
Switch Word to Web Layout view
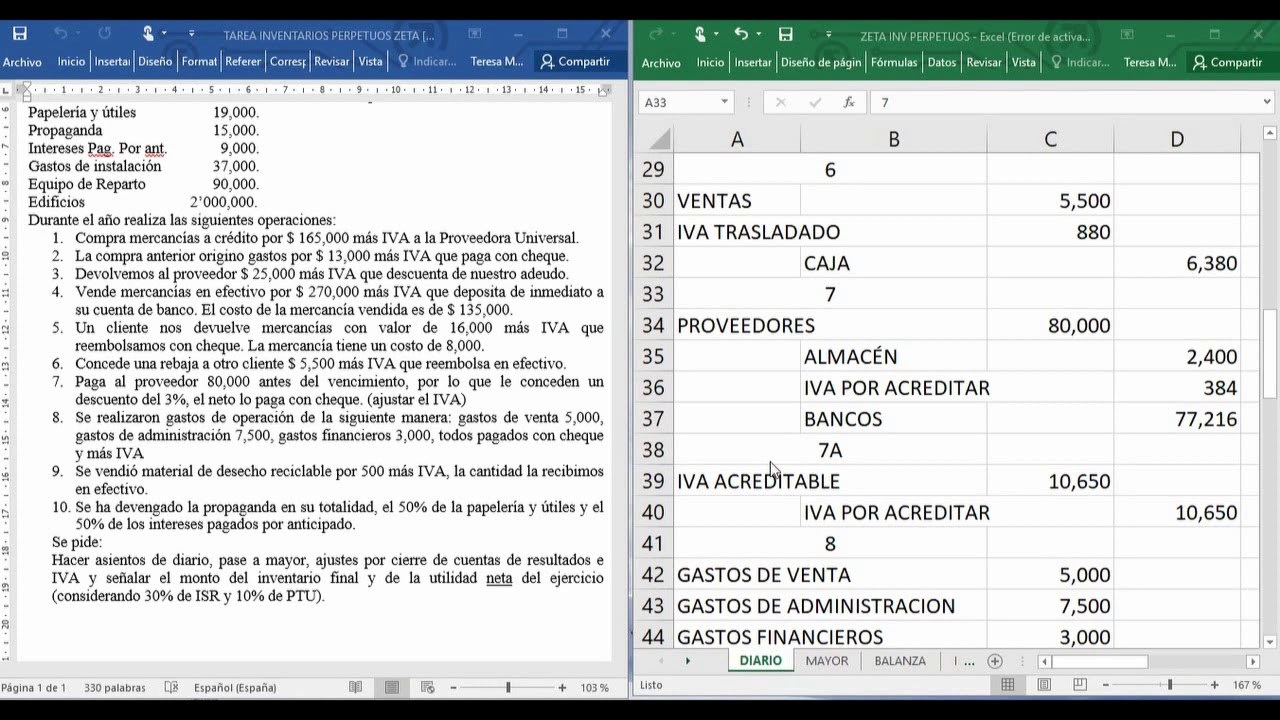(428, 687)
